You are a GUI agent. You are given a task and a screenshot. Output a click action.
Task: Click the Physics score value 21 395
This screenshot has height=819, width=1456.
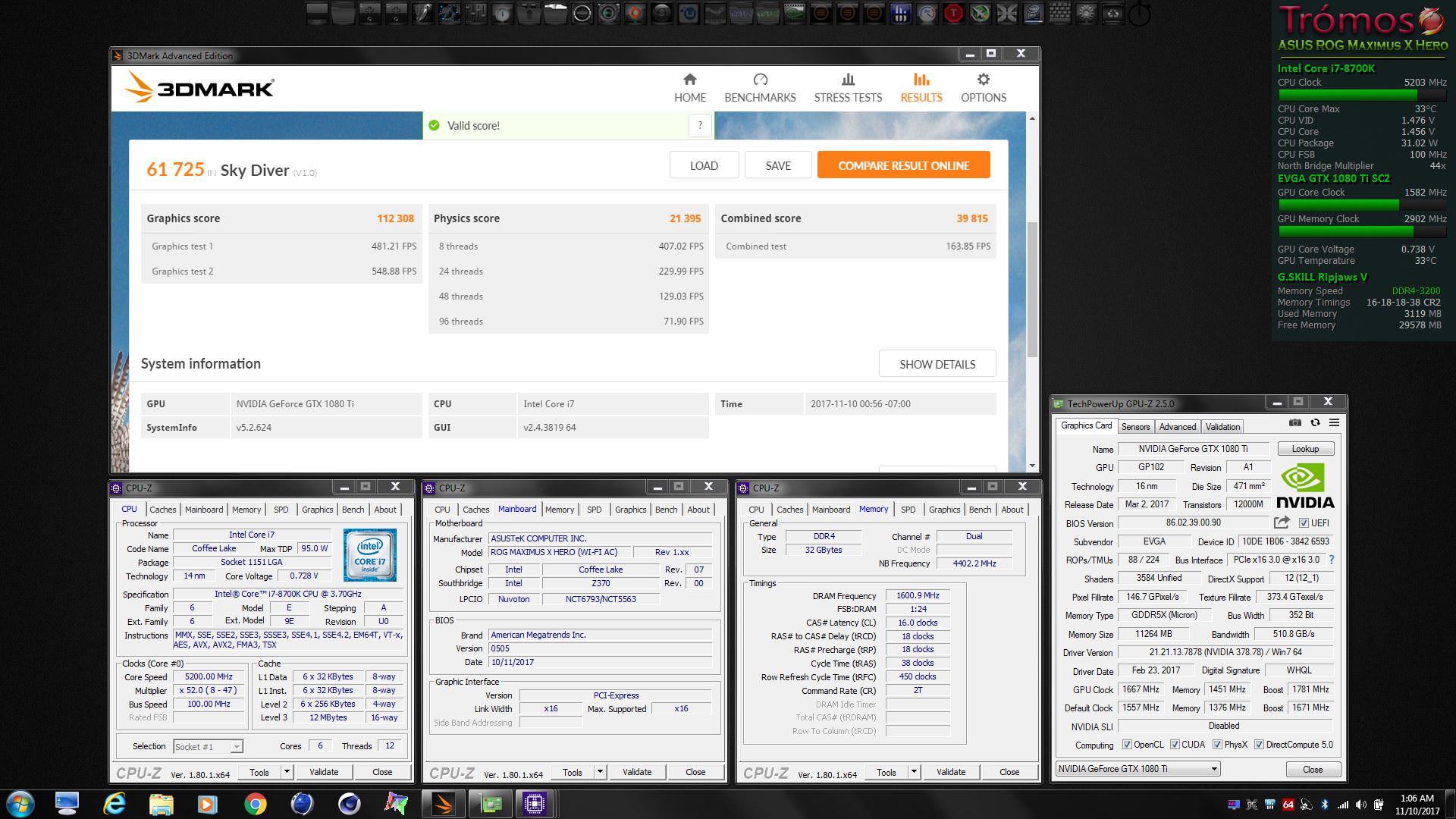coord(685,218)
